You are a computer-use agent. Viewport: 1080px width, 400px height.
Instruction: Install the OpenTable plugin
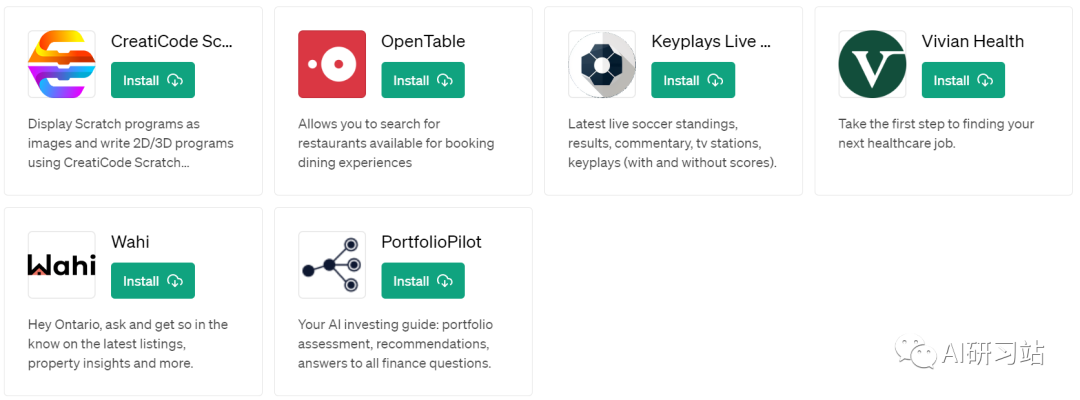coord(423,81)
